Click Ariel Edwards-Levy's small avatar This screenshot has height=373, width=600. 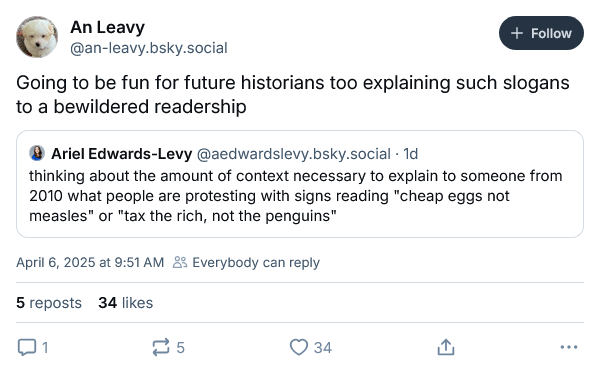click(37, 153)
